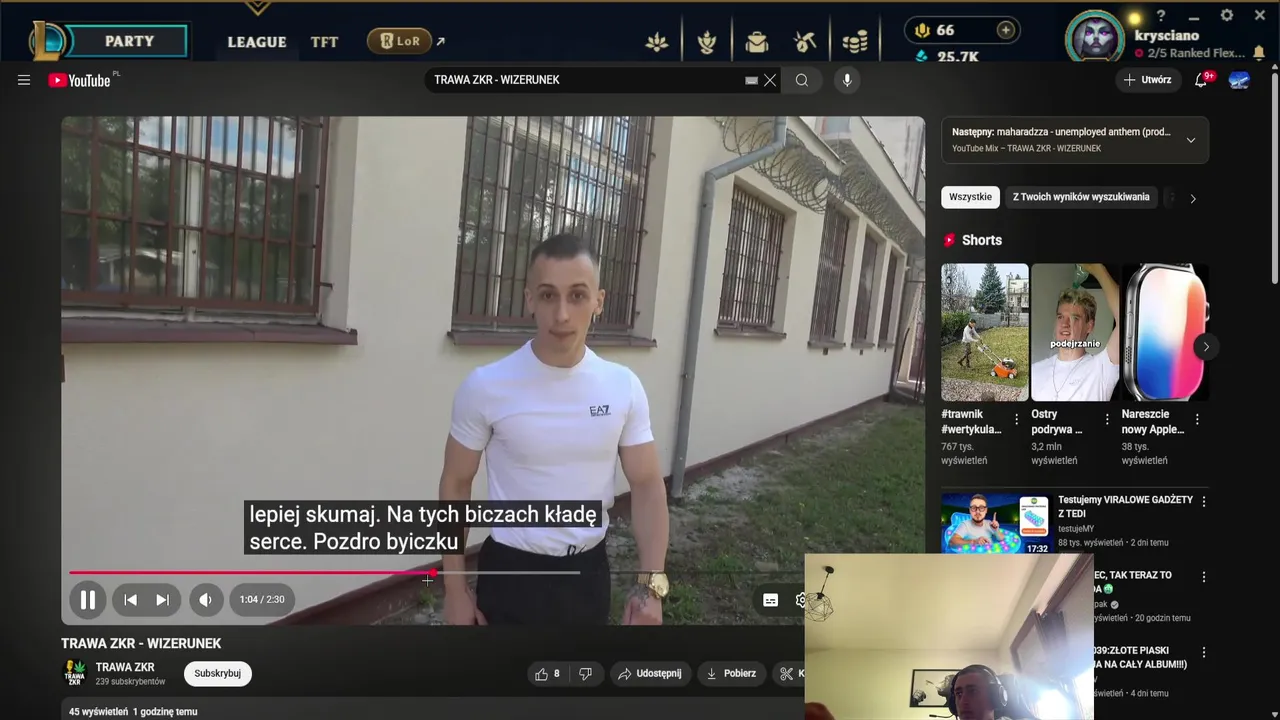Open the TRAWA ZKR channel name link
The image size is (1280, 720).
pos(125,667)
